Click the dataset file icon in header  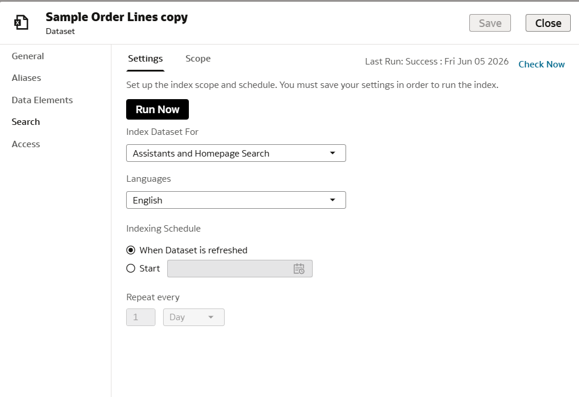[x=21, y=23]
